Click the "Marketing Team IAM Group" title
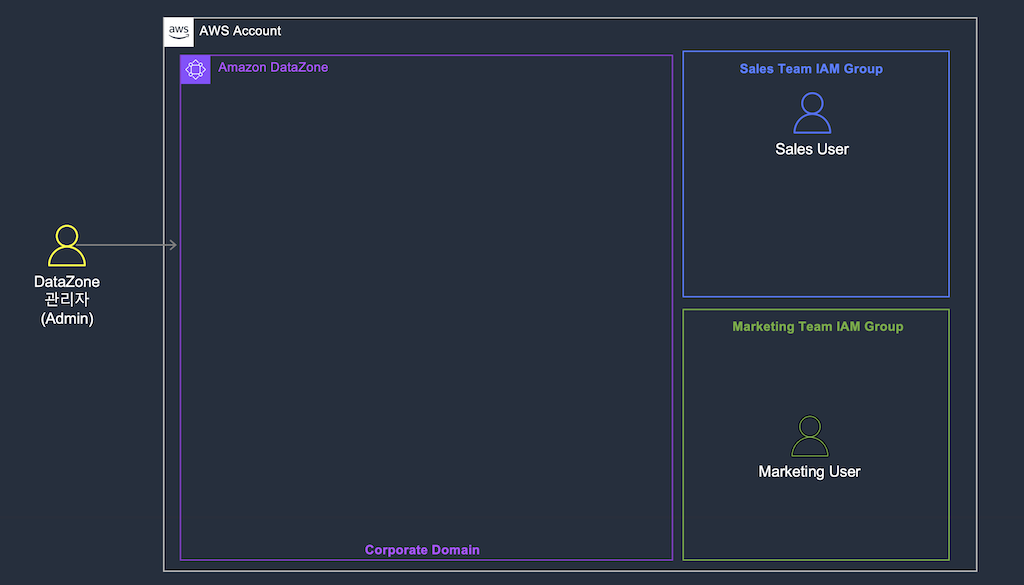Image resolution: width=1024 pixels, height=585 pixels. coord(818,326)
